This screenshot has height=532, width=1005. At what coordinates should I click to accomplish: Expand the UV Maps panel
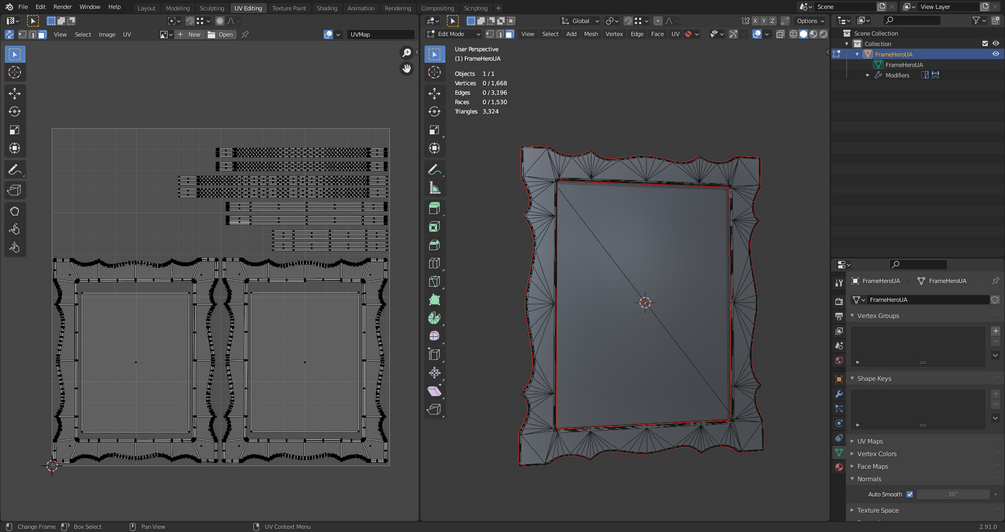point(869,441)
